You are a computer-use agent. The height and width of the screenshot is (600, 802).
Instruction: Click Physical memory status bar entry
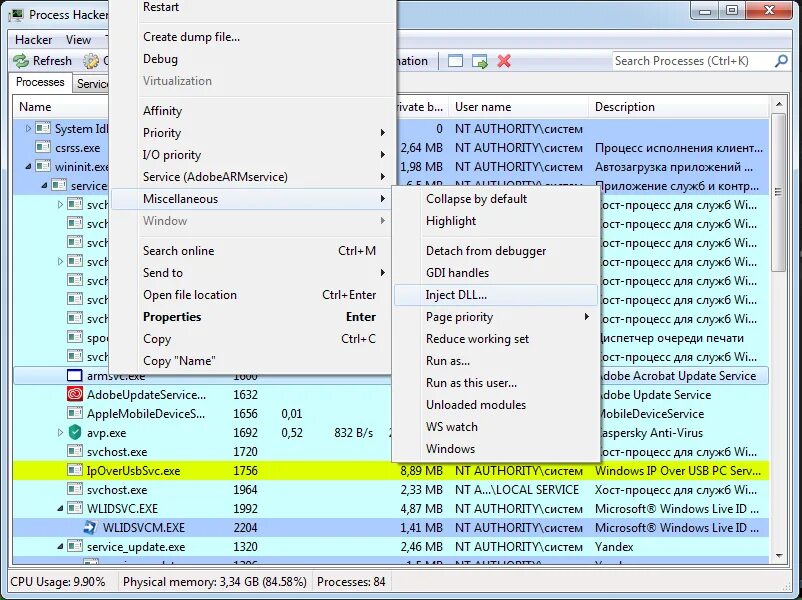tap(215, 582)
